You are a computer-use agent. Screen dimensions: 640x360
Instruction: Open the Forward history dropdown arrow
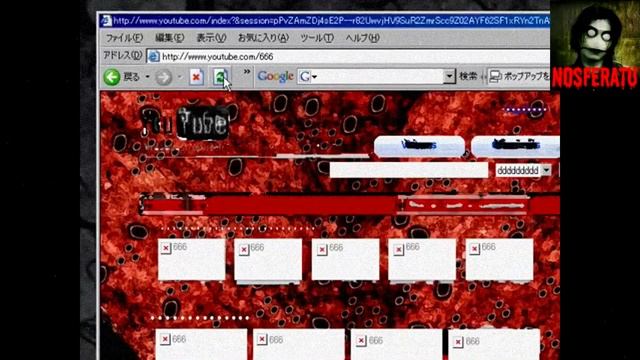179,77
